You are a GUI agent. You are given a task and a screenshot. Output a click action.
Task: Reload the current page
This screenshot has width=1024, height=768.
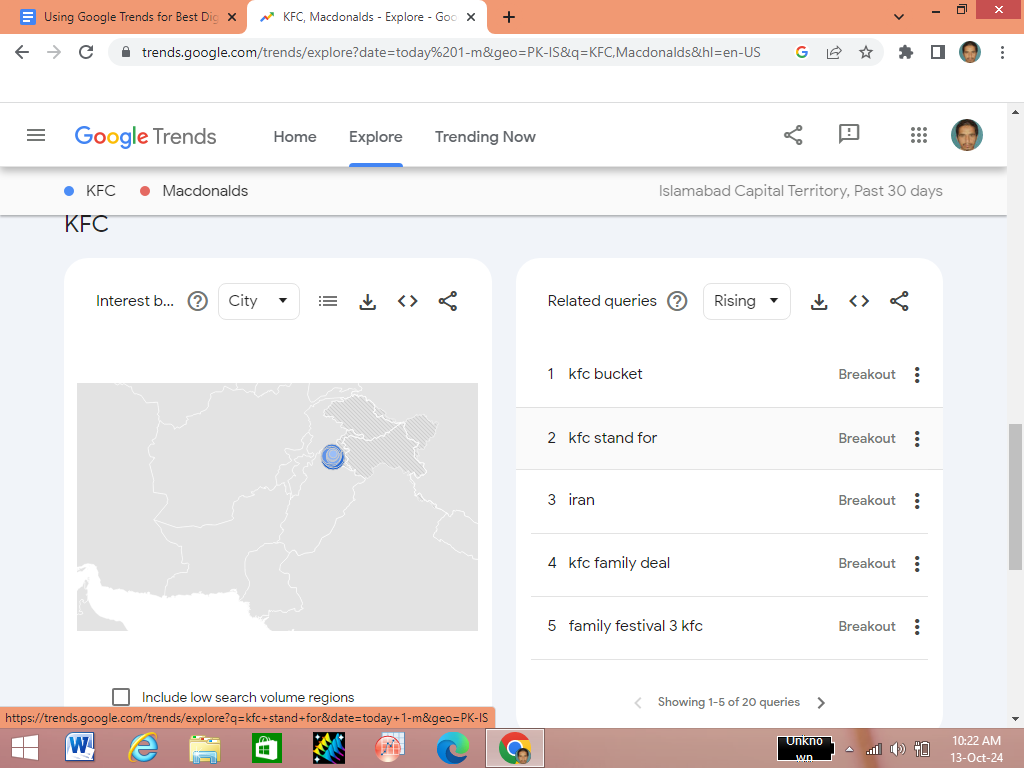[86, 52]
